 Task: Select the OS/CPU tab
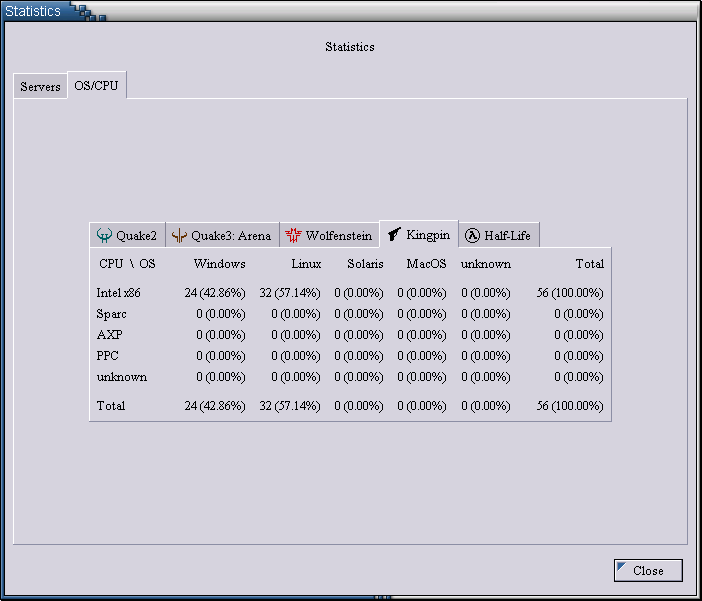tap(97, 86)
